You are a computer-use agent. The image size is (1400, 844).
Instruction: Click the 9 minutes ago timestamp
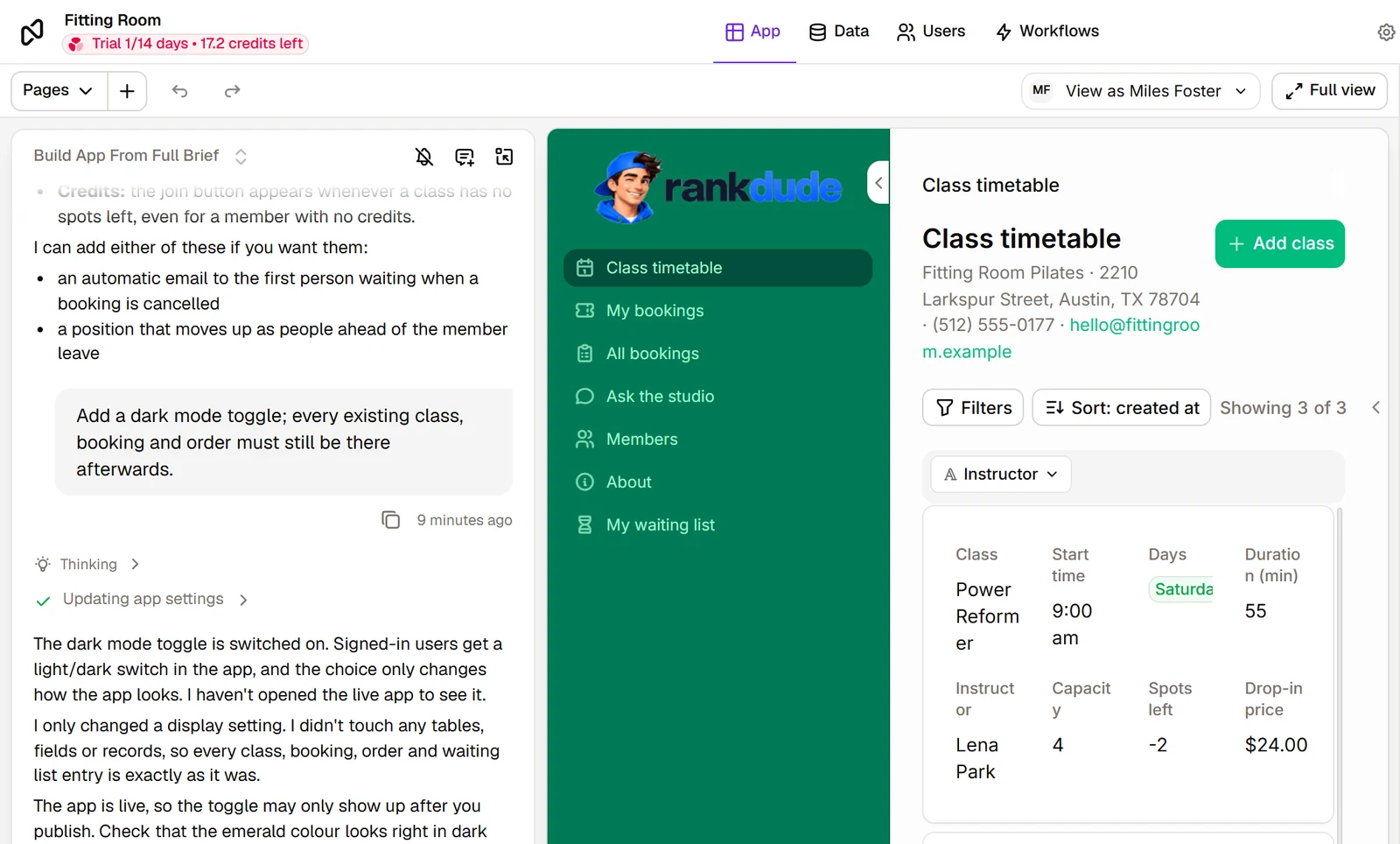click(465, 520)
